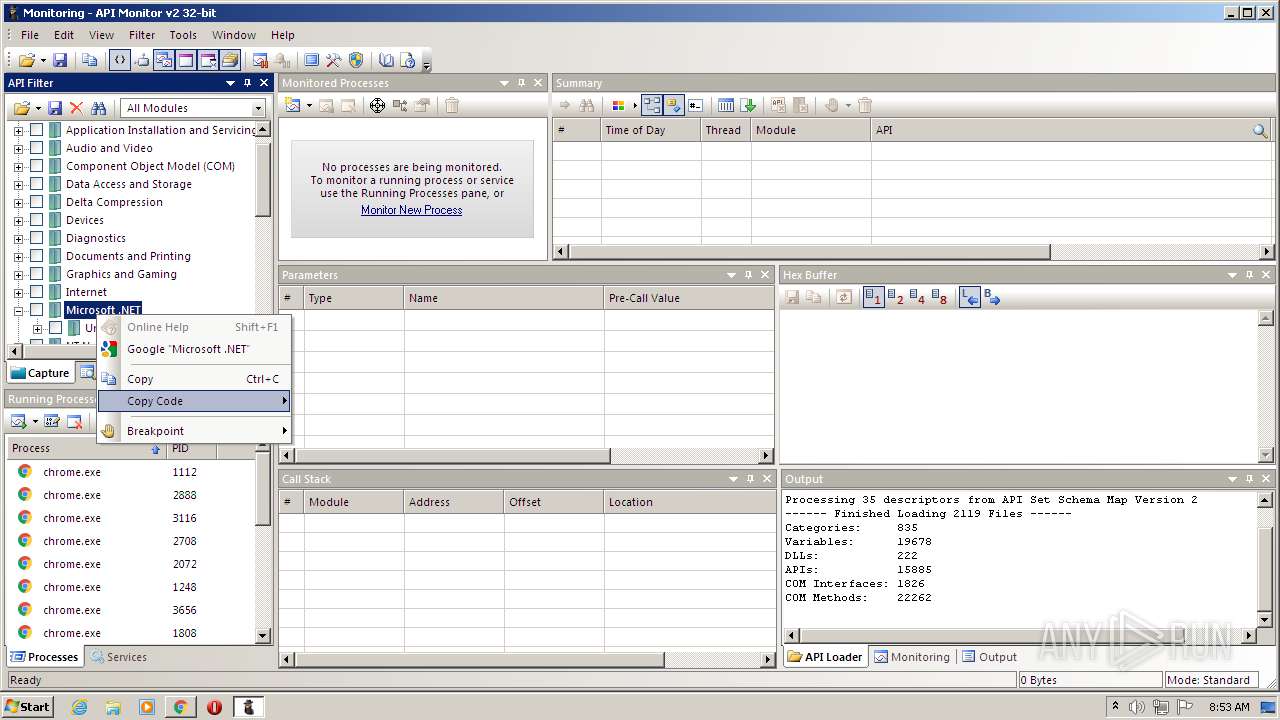This screenshot has width=1280, height=720.
Task: Click the help question-mark document toolbar icon
Action: pos(408,61)
